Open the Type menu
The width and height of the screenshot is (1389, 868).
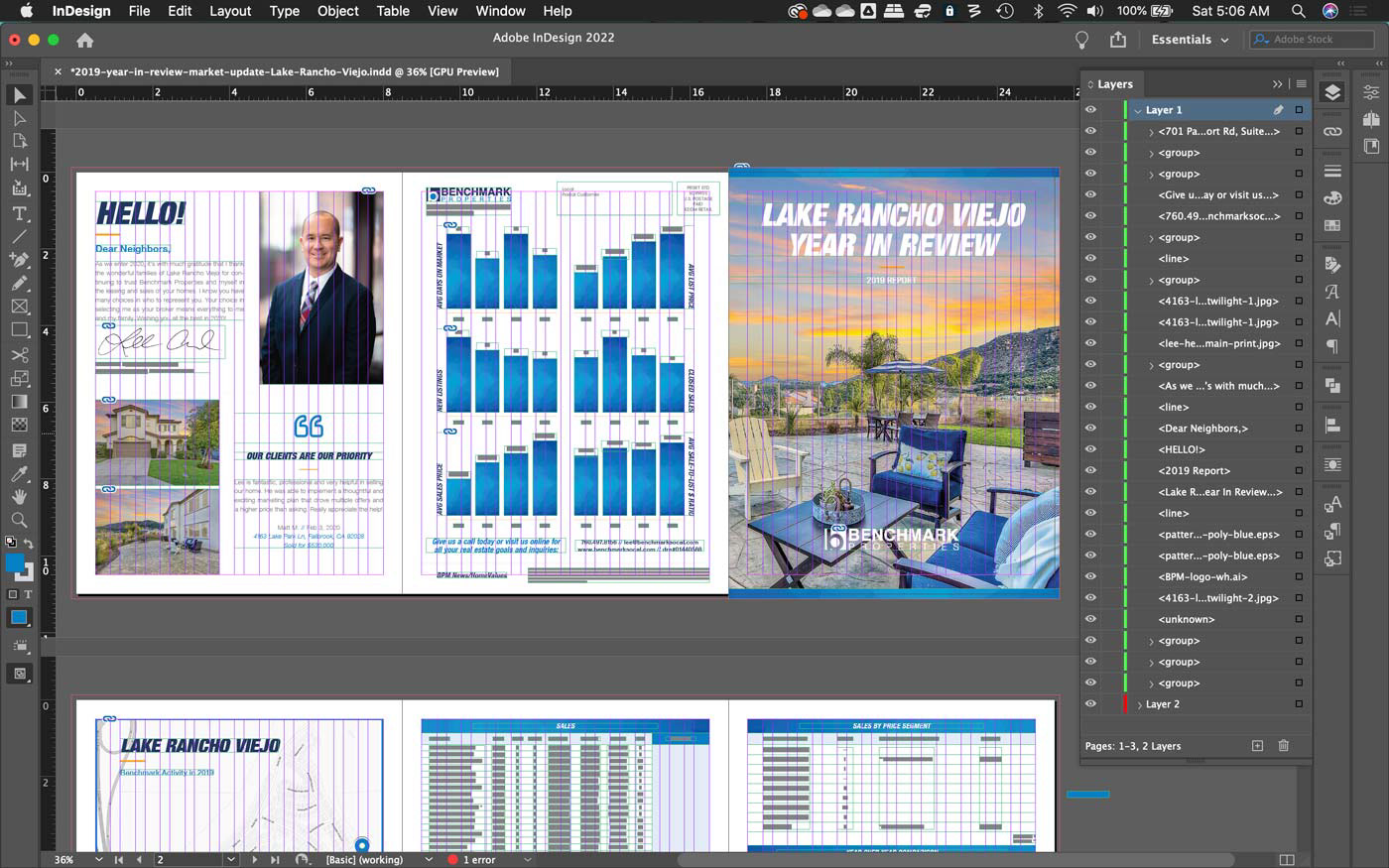[x=285, y=11]
